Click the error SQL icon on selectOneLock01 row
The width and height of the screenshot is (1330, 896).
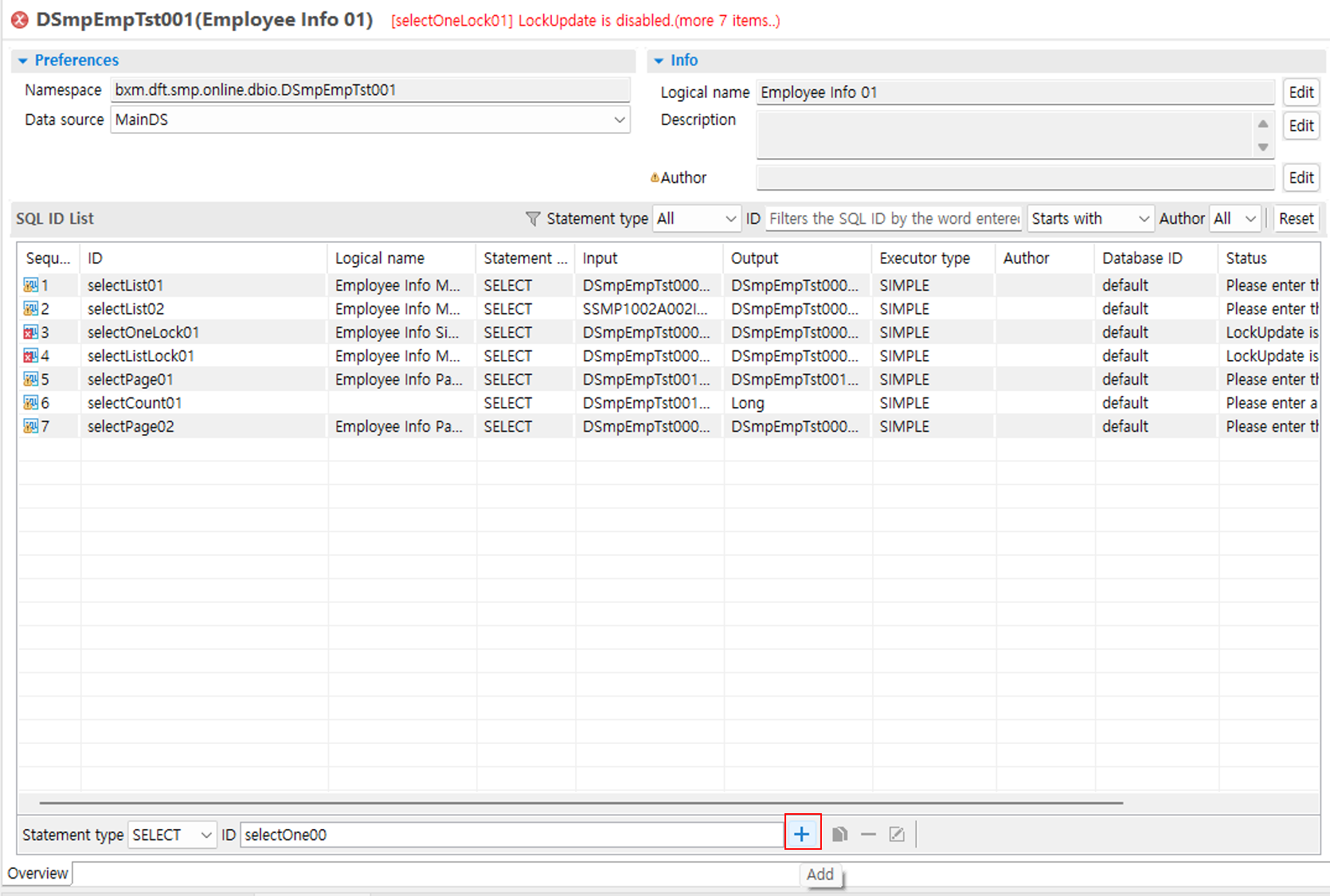(30, 332)
